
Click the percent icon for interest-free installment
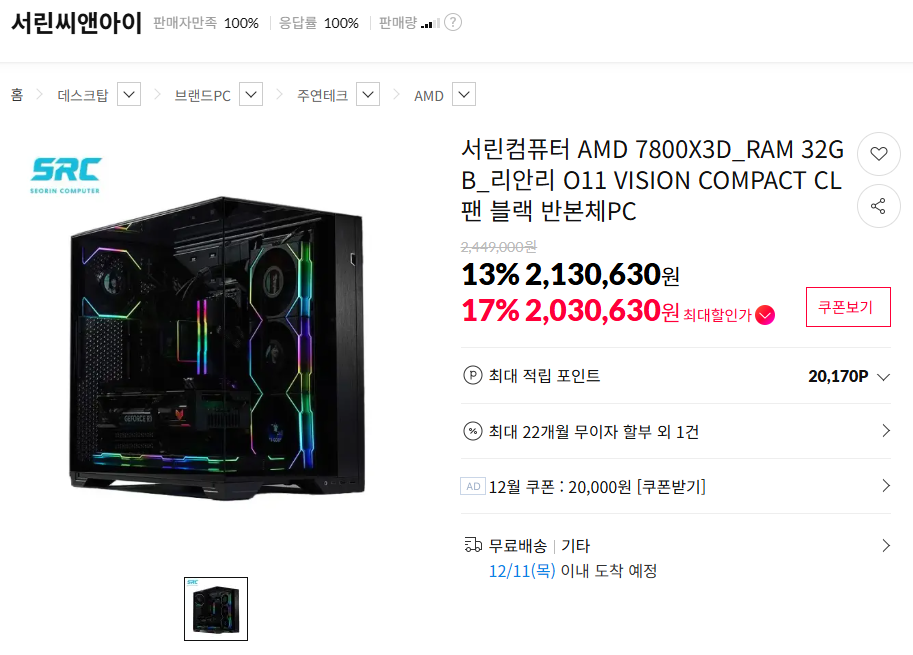click(472, 431)
